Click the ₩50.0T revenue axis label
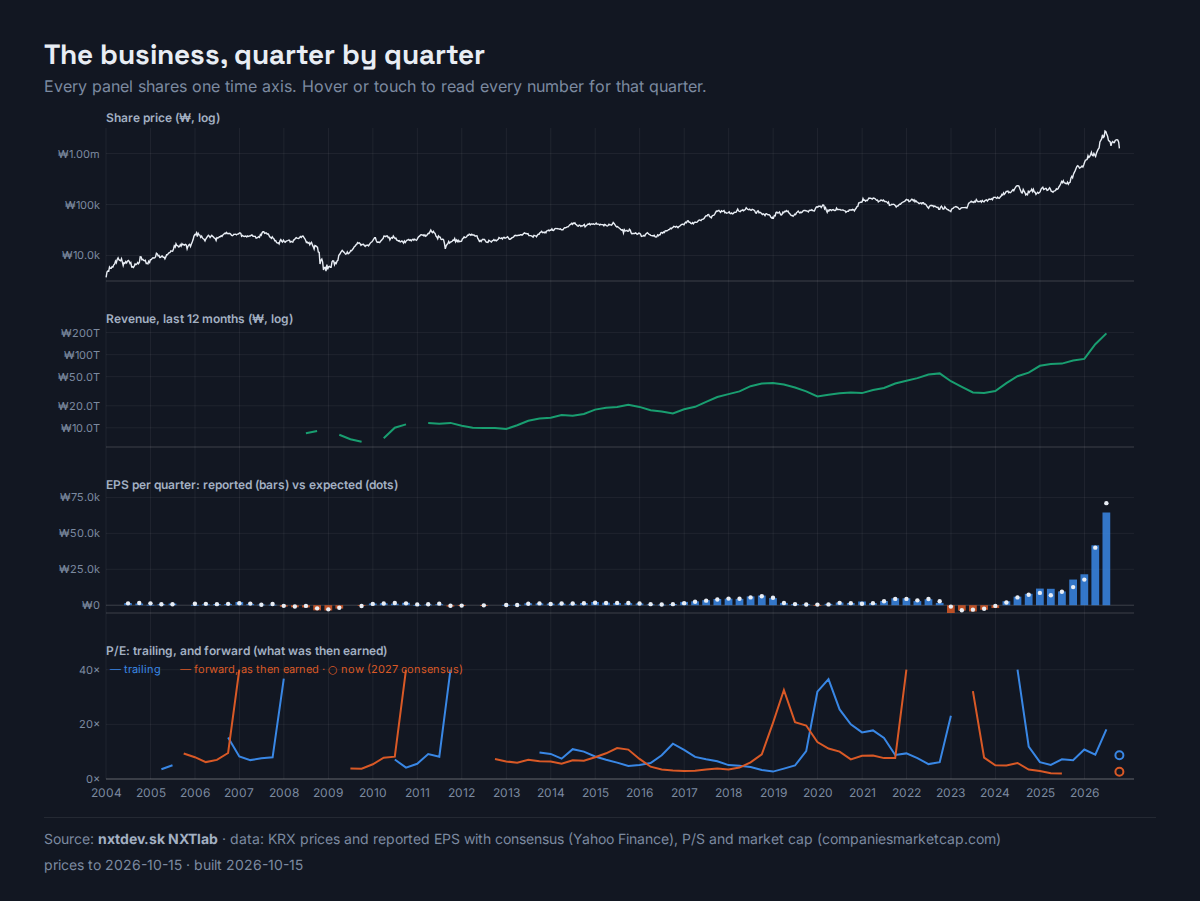This screenshot has height=901, width=1200. (x=80, y=377)
